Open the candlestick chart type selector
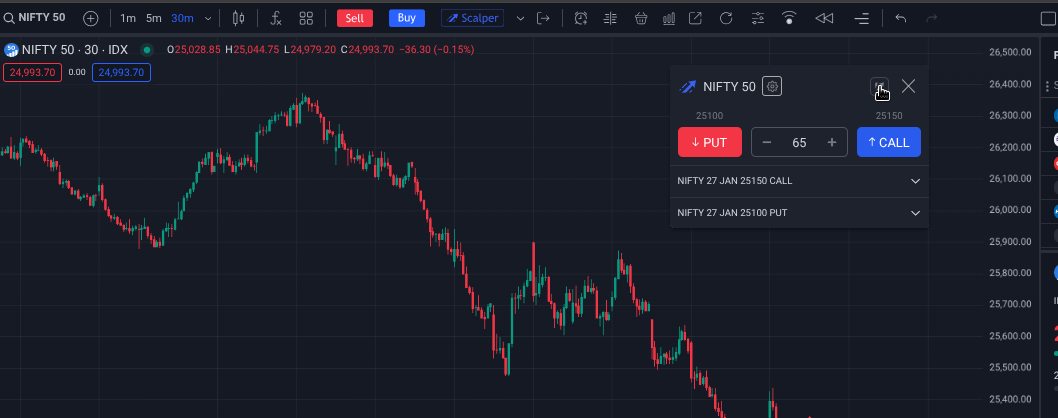The height and width of the screenshot is (418, 1058). [x=238, y=18]
